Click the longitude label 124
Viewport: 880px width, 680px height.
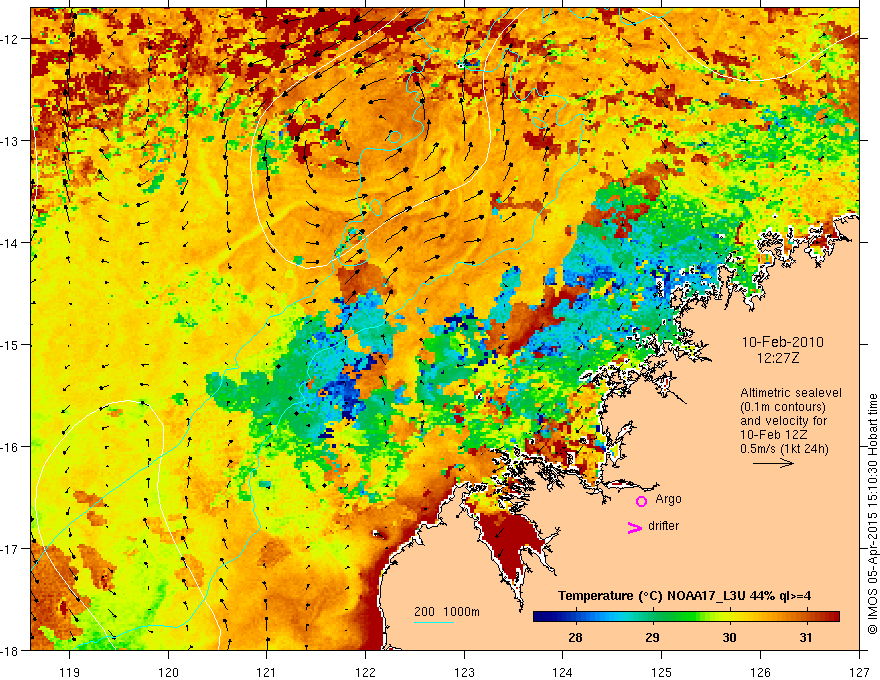click(x=563, y=672)
